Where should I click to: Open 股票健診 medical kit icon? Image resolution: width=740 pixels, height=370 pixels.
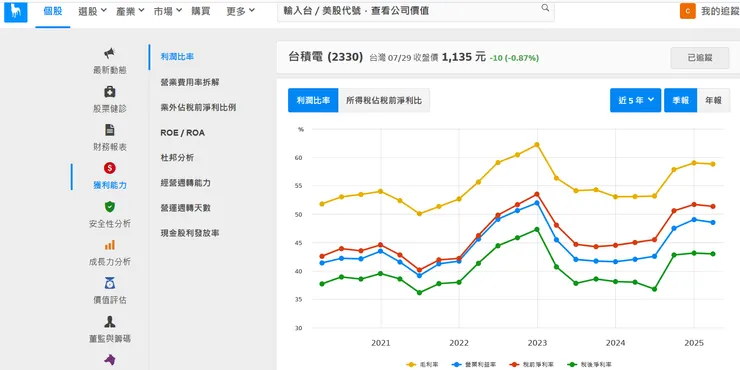(x=109, y=92)
